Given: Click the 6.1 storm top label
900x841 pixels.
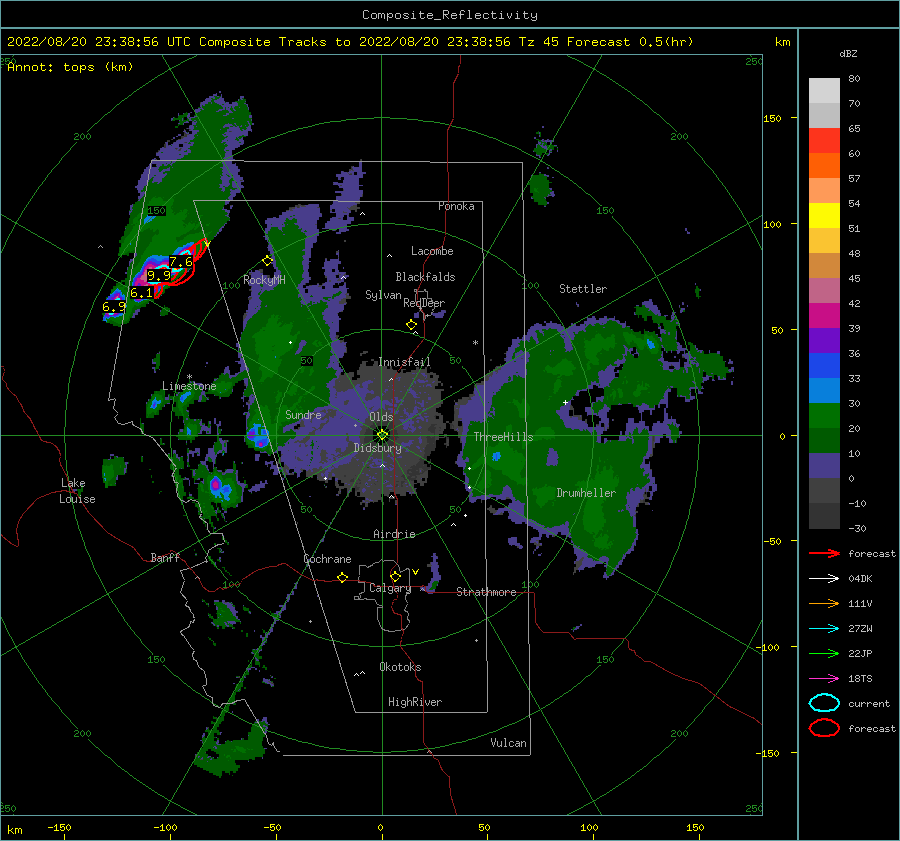Looking at the screenshot, I should 141,293.
